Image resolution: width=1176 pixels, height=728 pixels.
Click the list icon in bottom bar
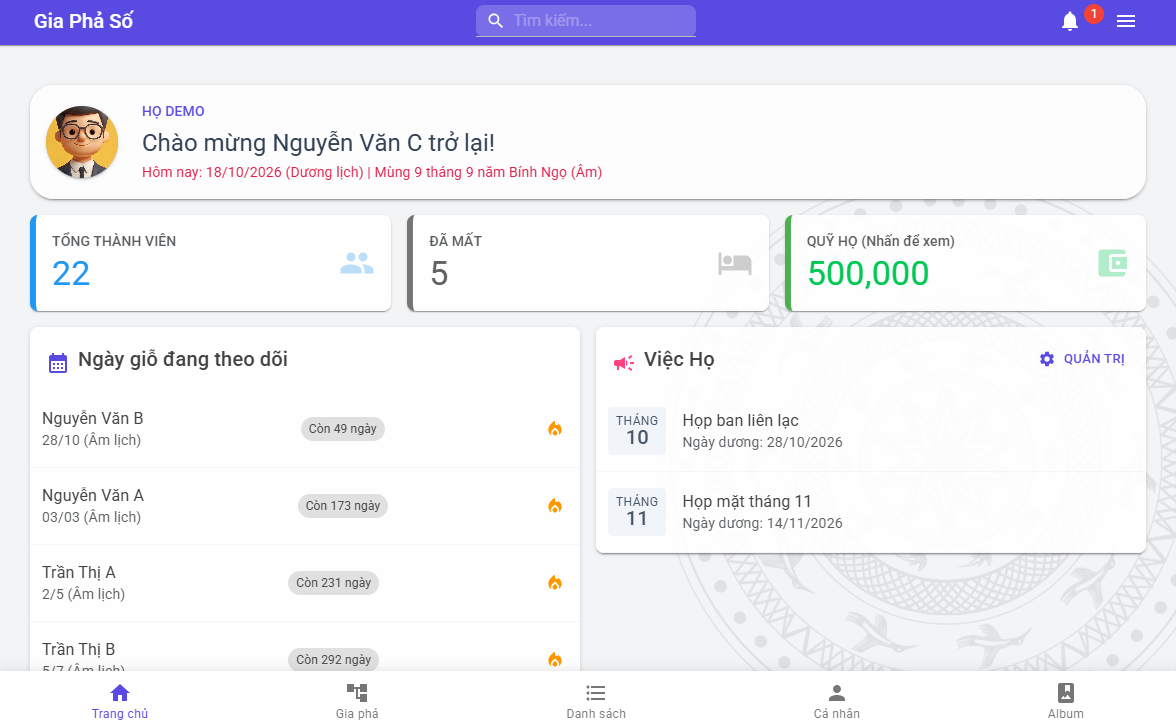click(596, 692)
